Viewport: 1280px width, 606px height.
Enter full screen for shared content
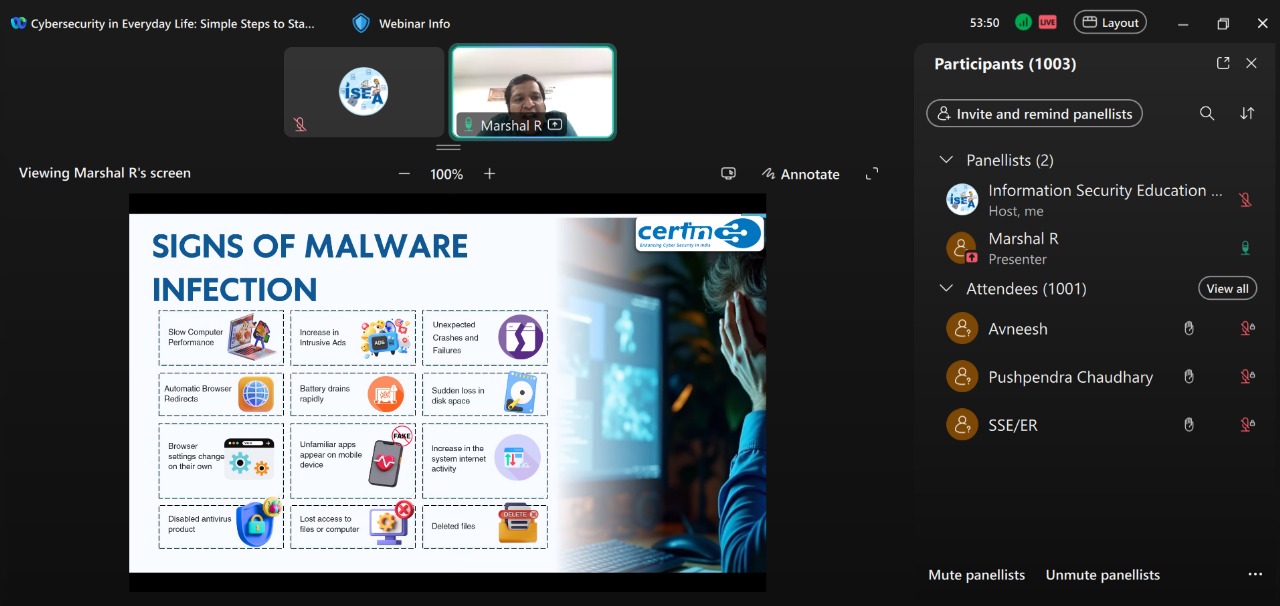872,174
